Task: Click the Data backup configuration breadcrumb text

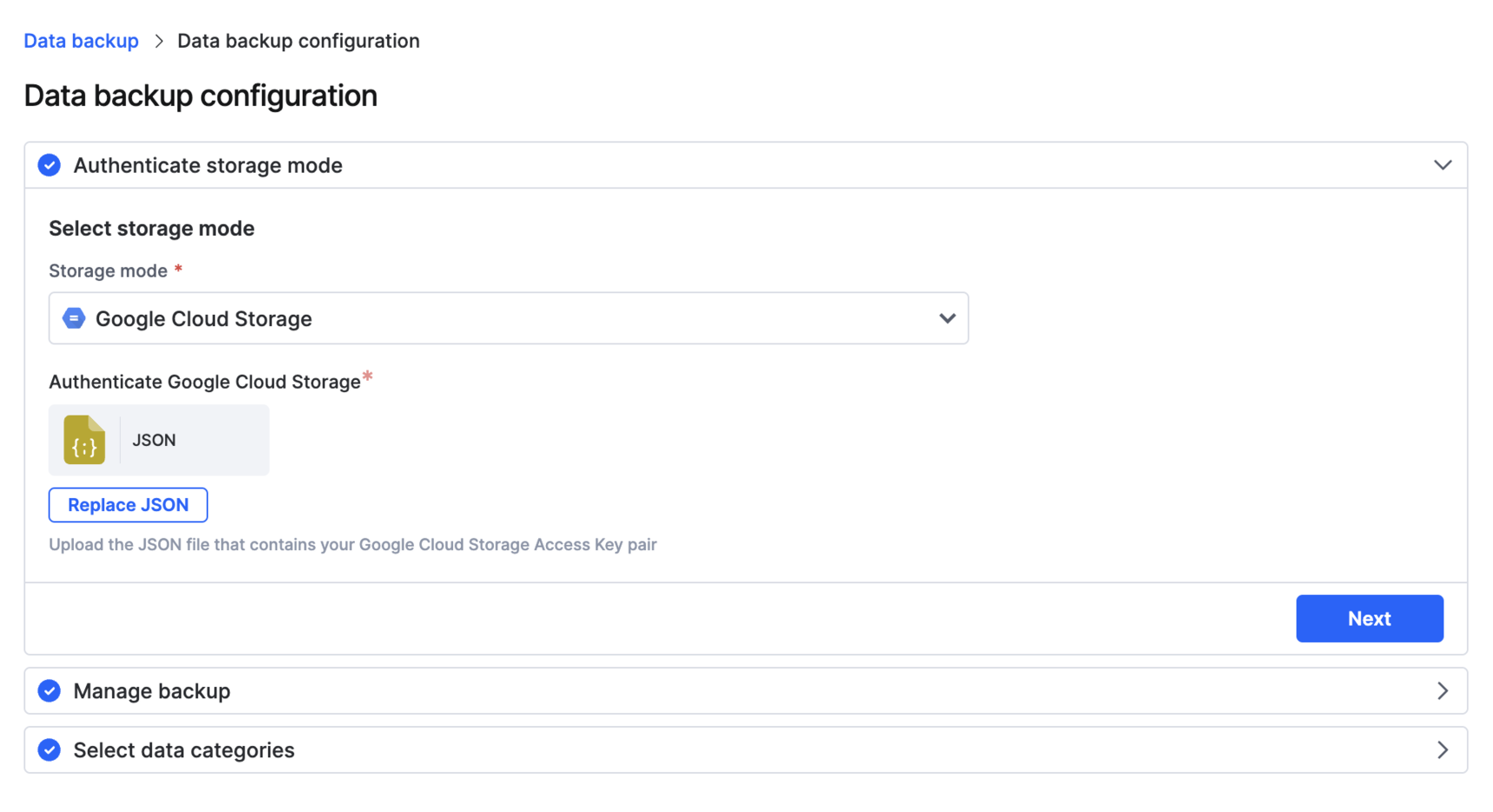Action: tap(299, 41)
